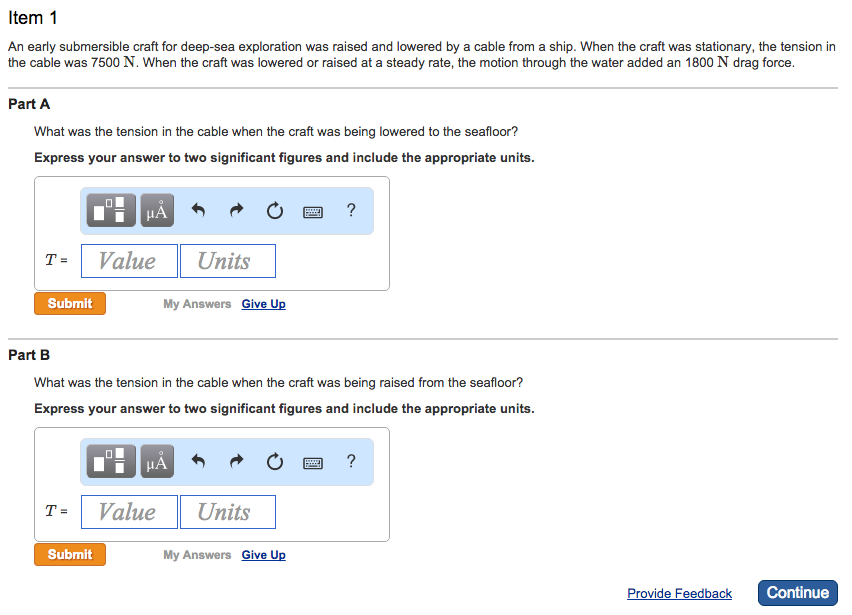Click the templates icon in Part B toolbar
This screenshot has height=615, width=852.
[x=112, y=461]
